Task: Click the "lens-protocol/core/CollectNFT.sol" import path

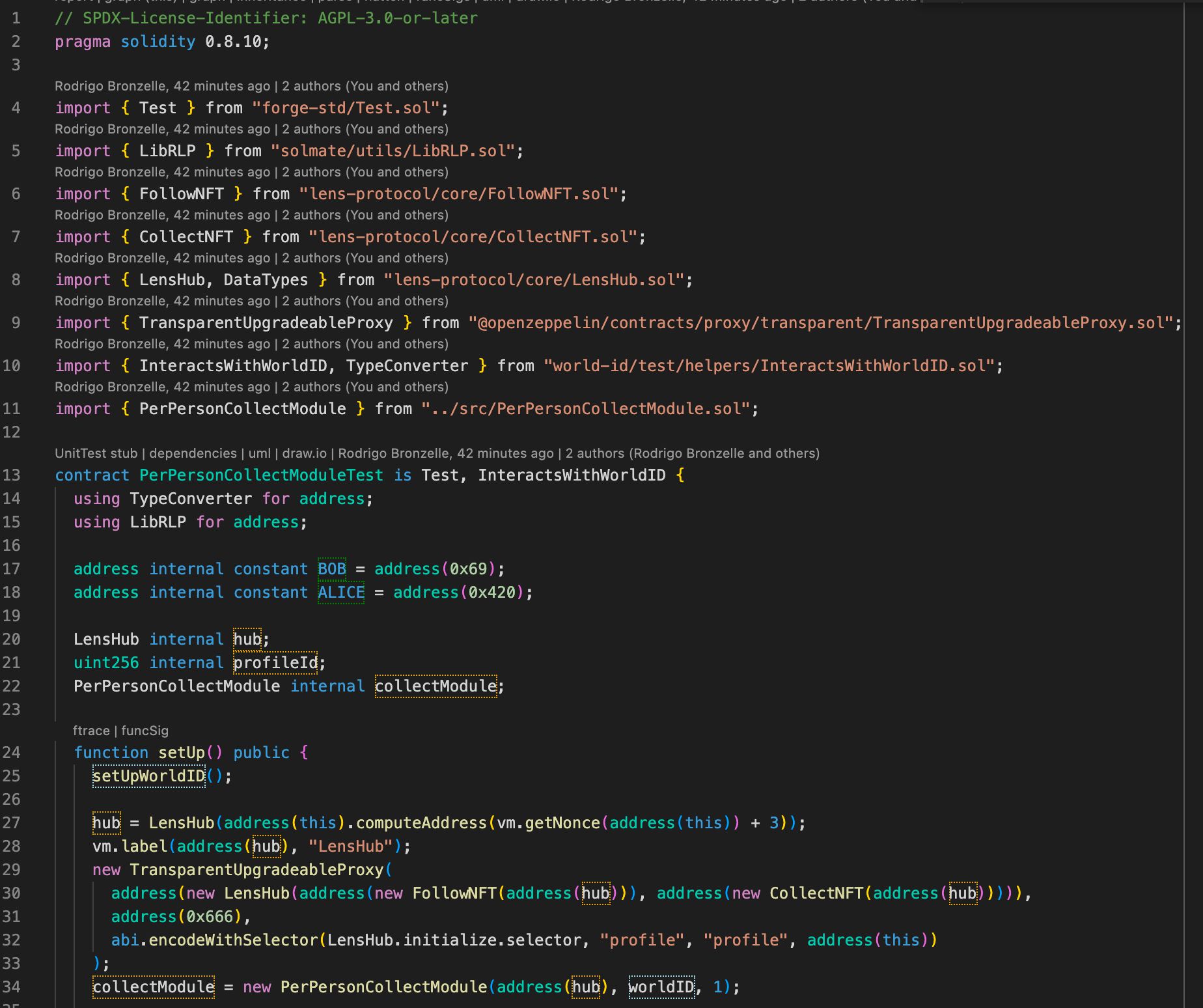Action: (473, 237)
